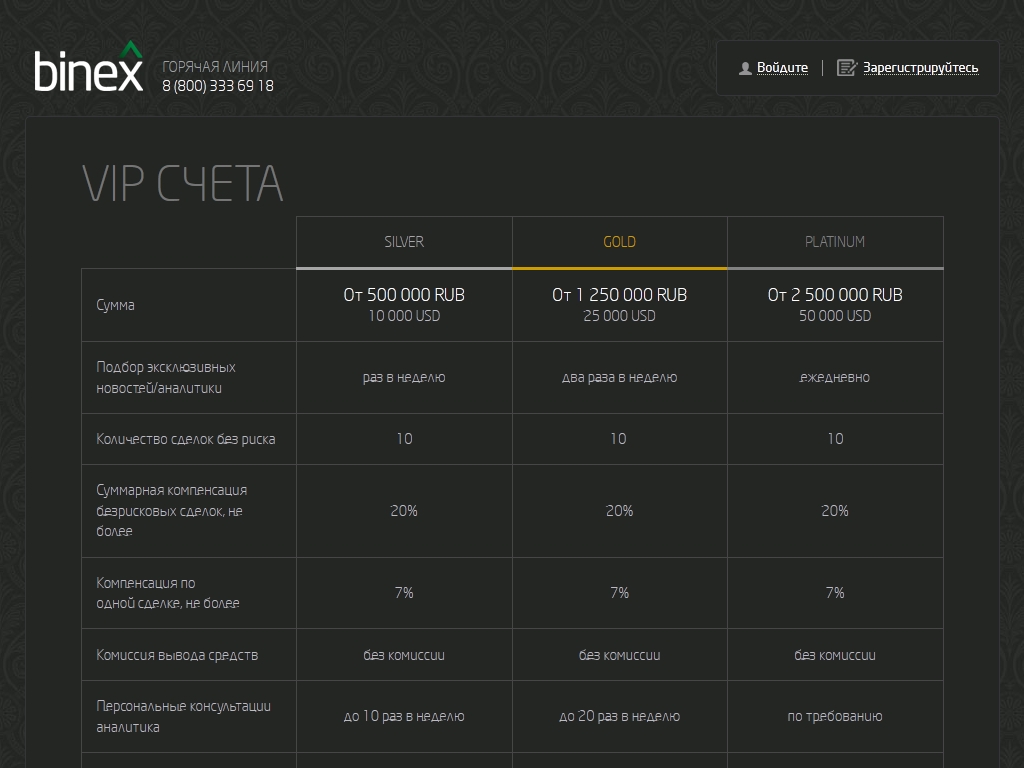Viewport: 1024px width, 768px height.
Task: Click Platinum's по требованию consultation cell
Action: click(835, 717)
